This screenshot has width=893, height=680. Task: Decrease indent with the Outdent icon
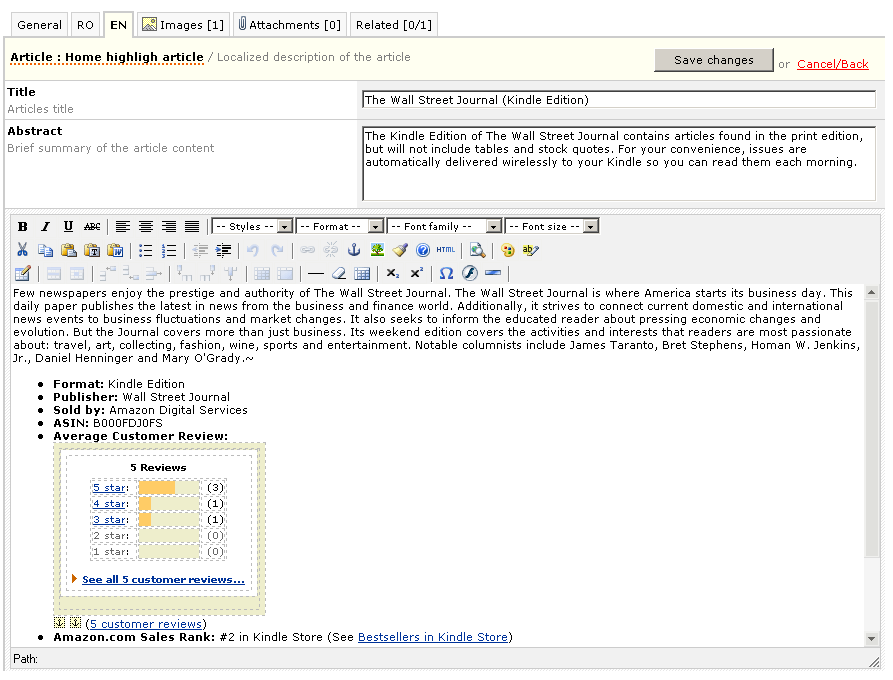tap(200, 249)
